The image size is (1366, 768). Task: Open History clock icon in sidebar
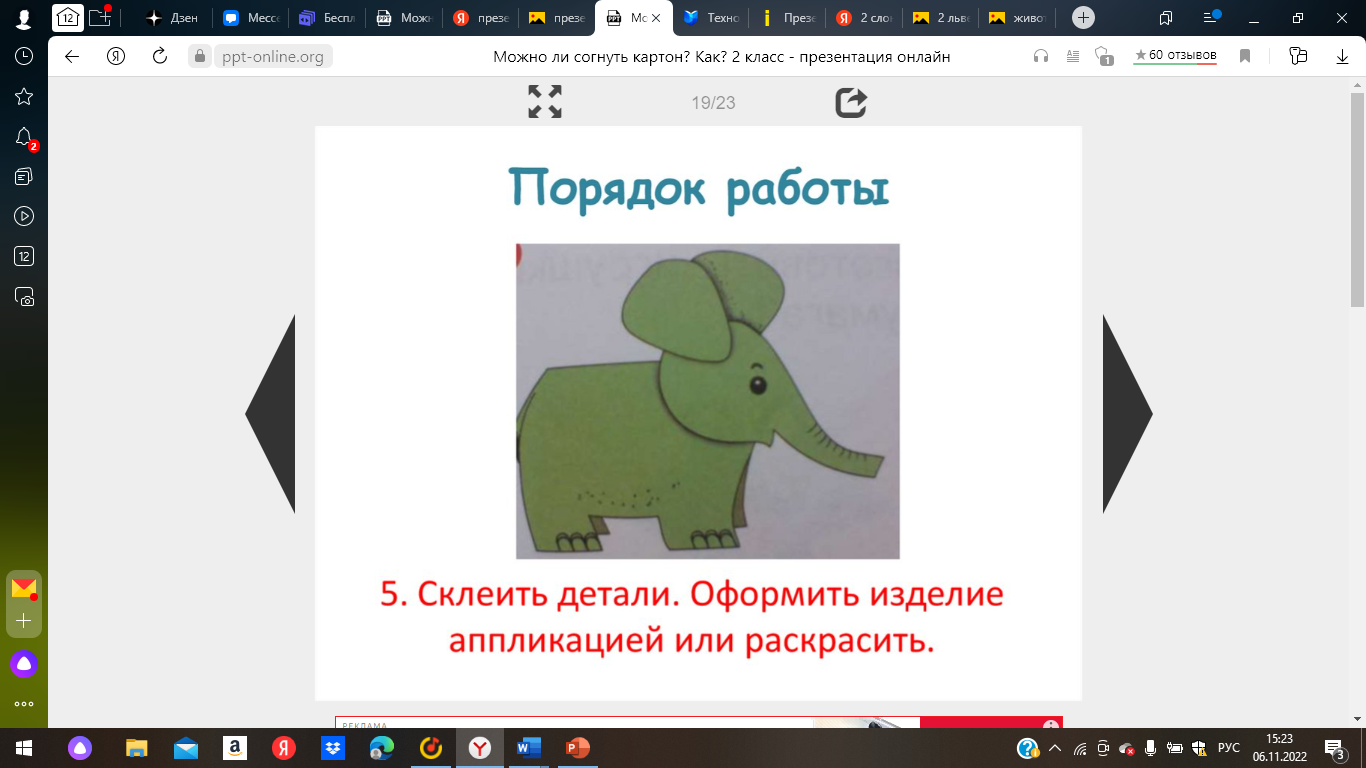24,56
